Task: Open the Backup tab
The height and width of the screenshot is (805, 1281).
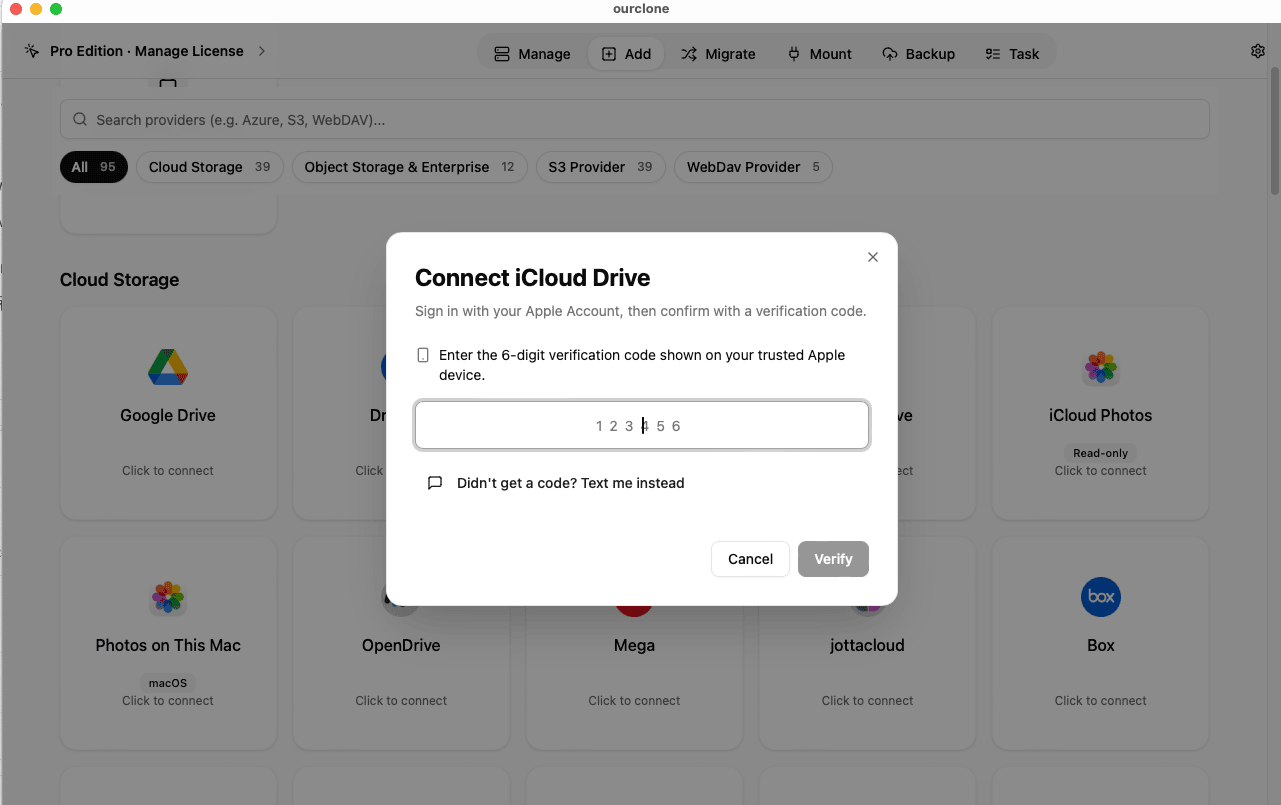Action: click(x=918, y=54)
